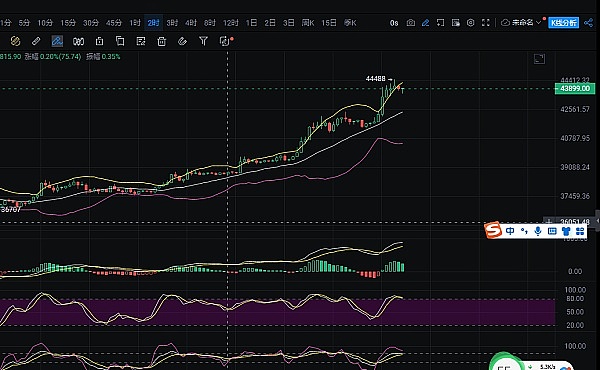The height and width of the screenshot is (370, 600).
Task: Click the plus button next to 36051.48
Action: (x=549, y=222)
